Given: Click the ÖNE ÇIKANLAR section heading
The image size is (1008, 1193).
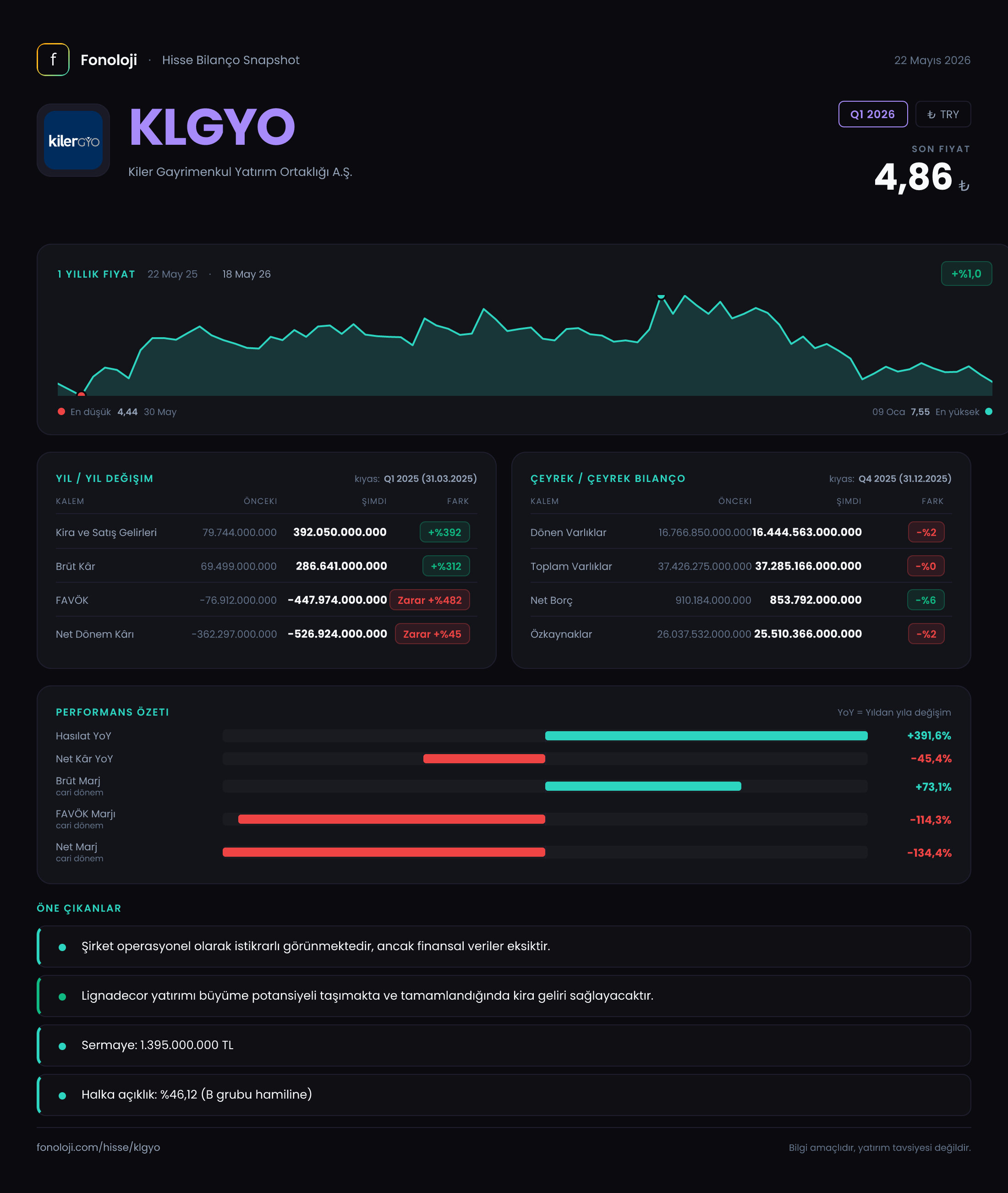Looking at the screenshot, I should pos(79,908).
